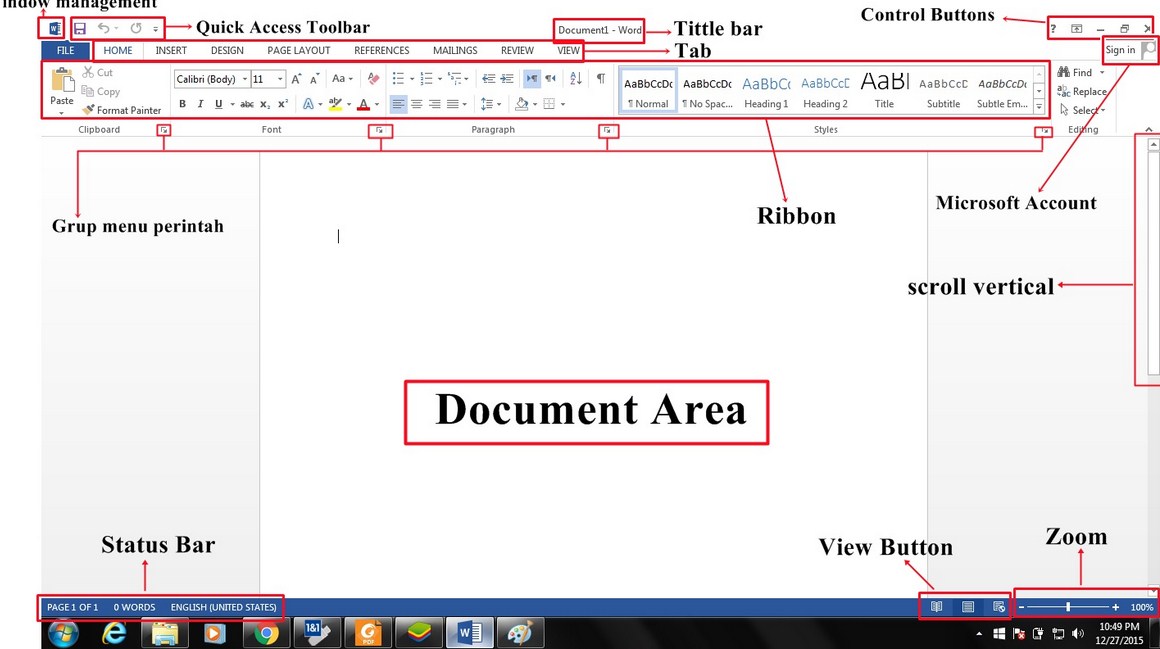Open the Change Case Aa dropdown
Screen dimensions: 1160x649
[342, 78]
